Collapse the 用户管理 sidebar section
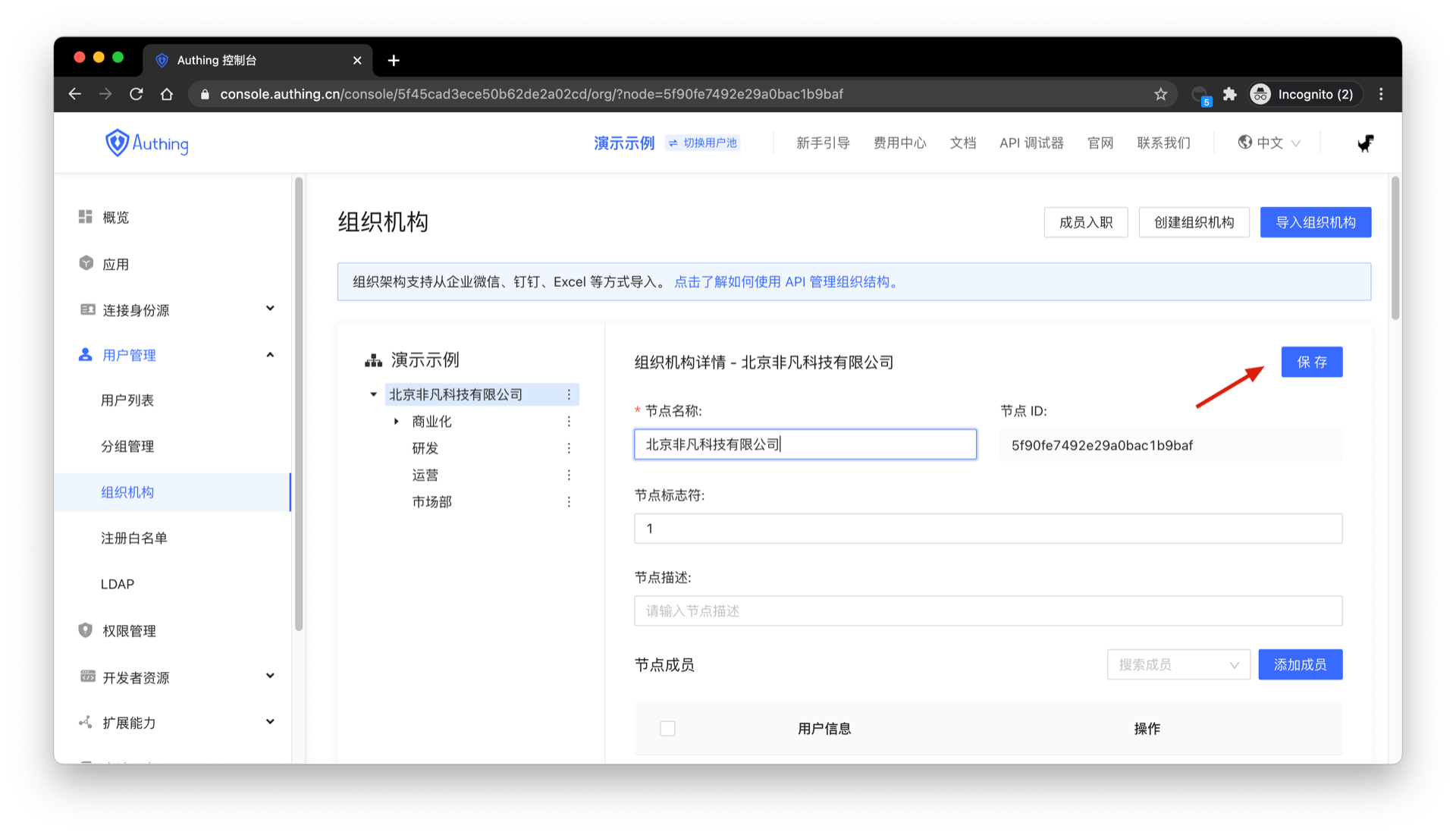This screenshot has width=1456, height=835. [270, 355]
